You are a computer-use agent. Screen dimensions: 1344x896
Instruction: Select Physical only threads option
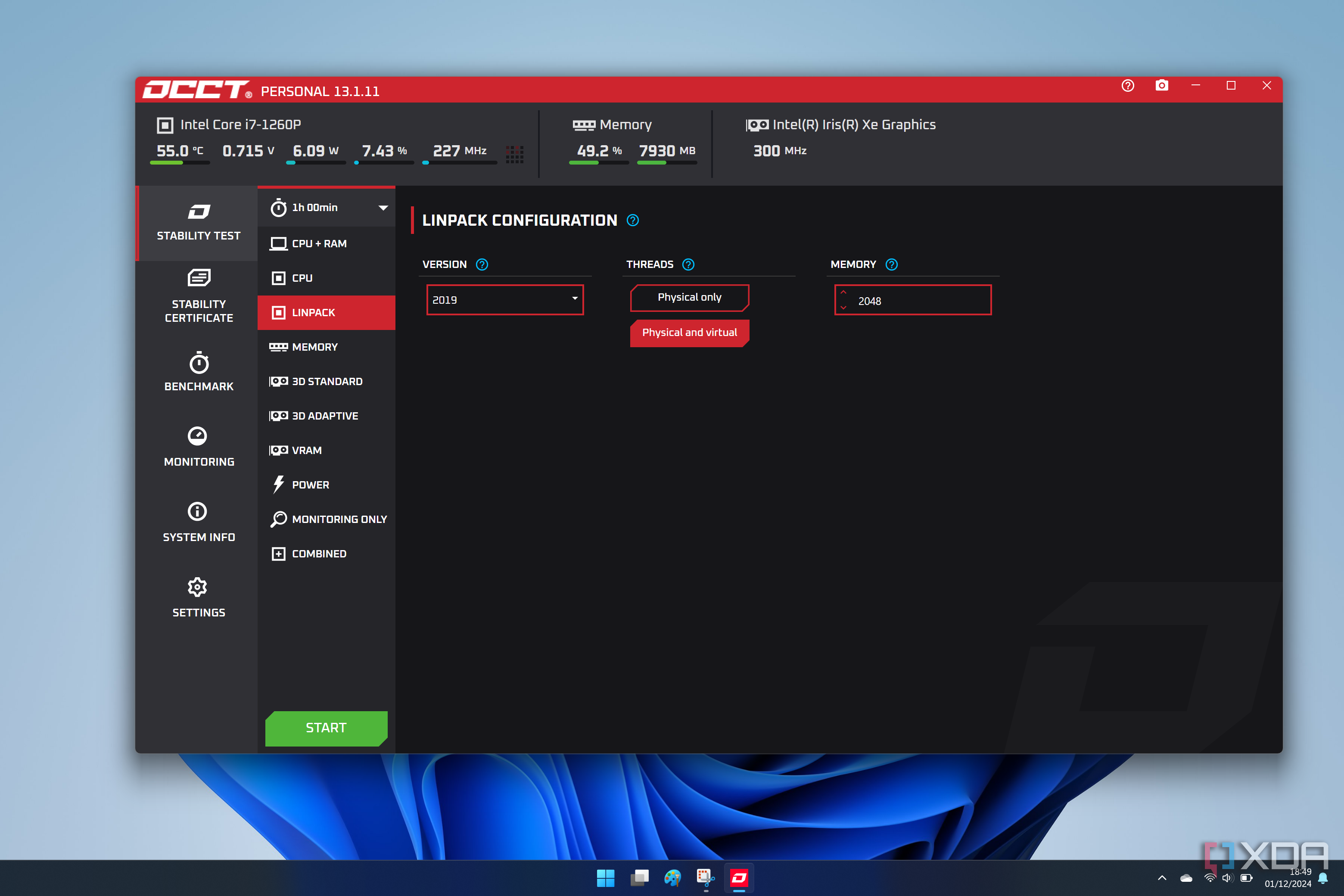click(x=689, y=297)
